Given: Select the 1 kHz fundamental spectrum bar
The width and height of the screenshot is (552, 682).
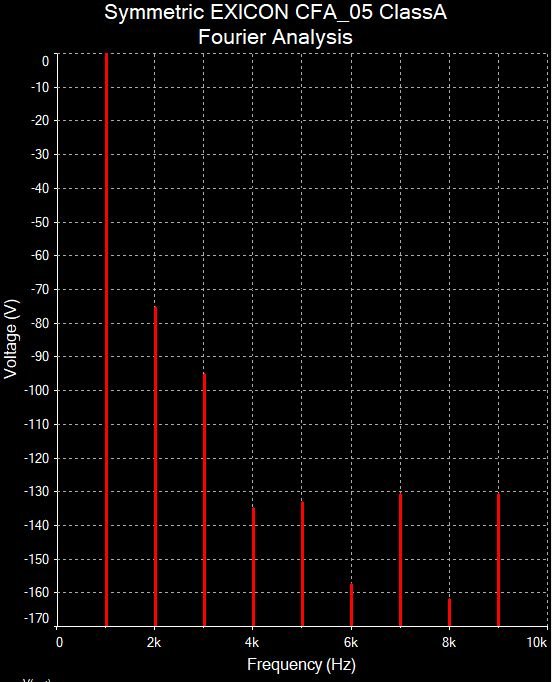Looking at the screenshot, I should [x=106, y=339].
